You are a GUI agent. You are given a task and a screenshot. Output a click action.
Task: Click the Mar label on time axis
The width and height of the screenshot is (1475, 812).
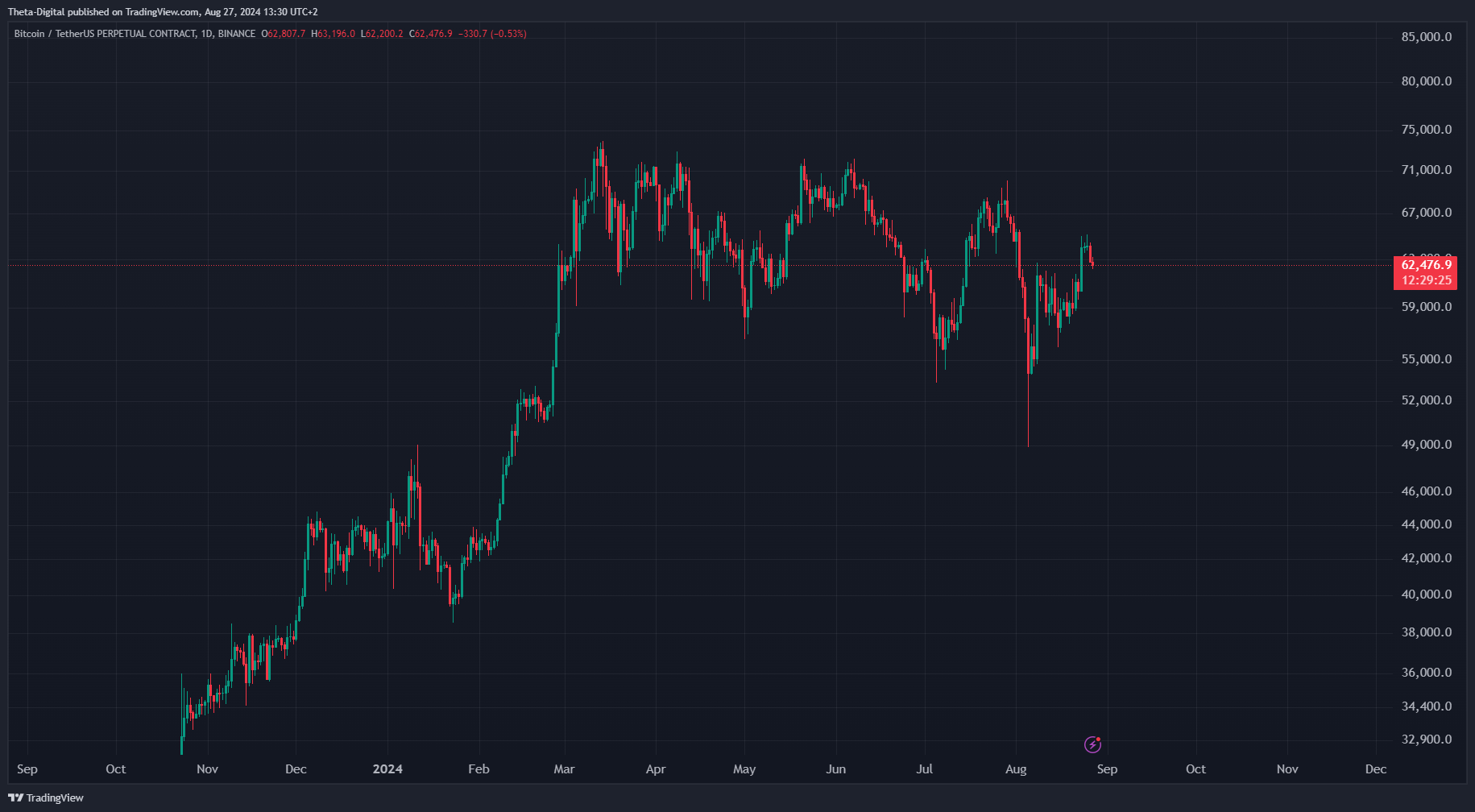[x=564, y=769]
